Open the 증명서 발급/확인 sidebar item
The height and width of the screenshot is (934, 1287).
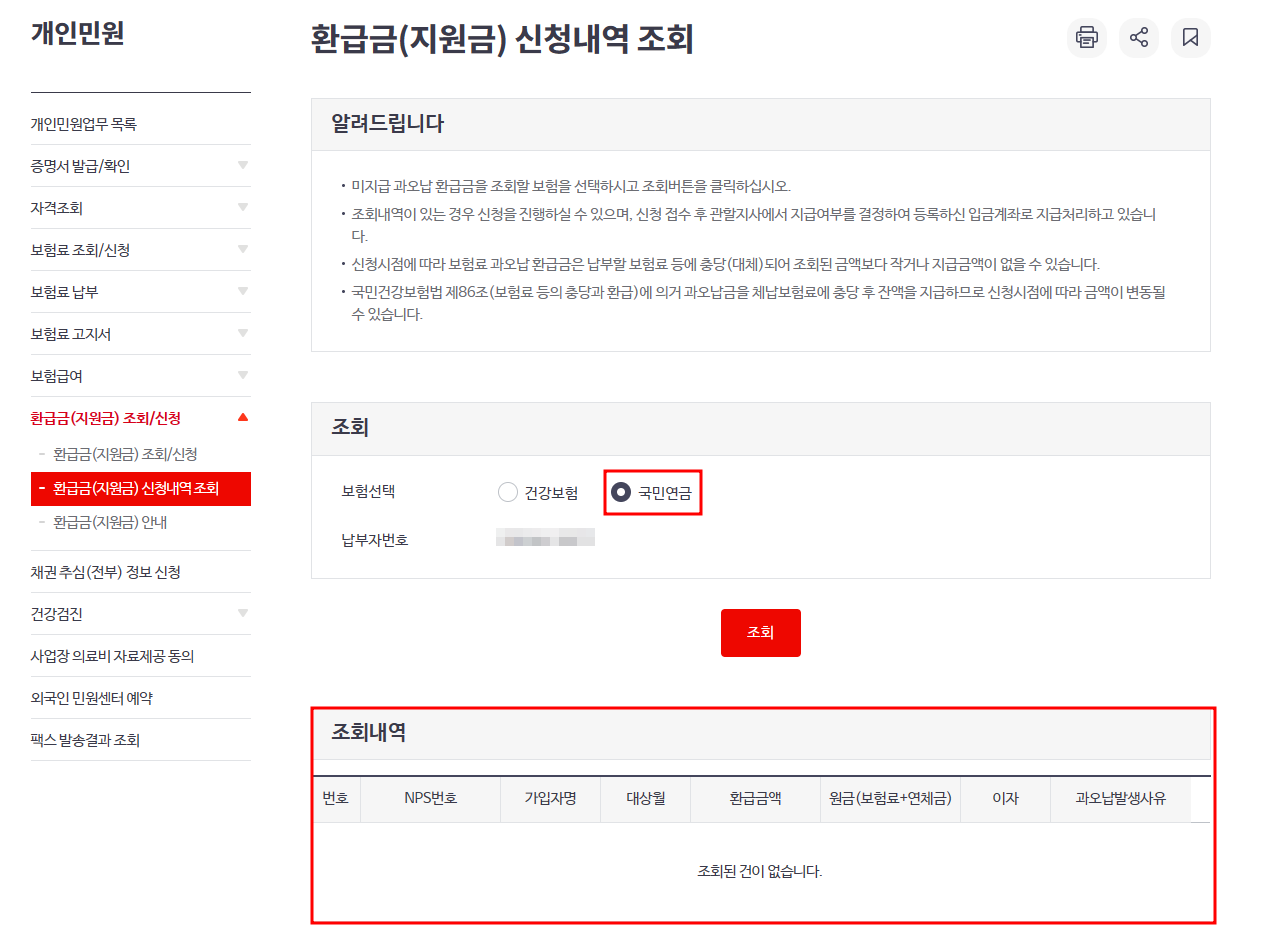80,166
